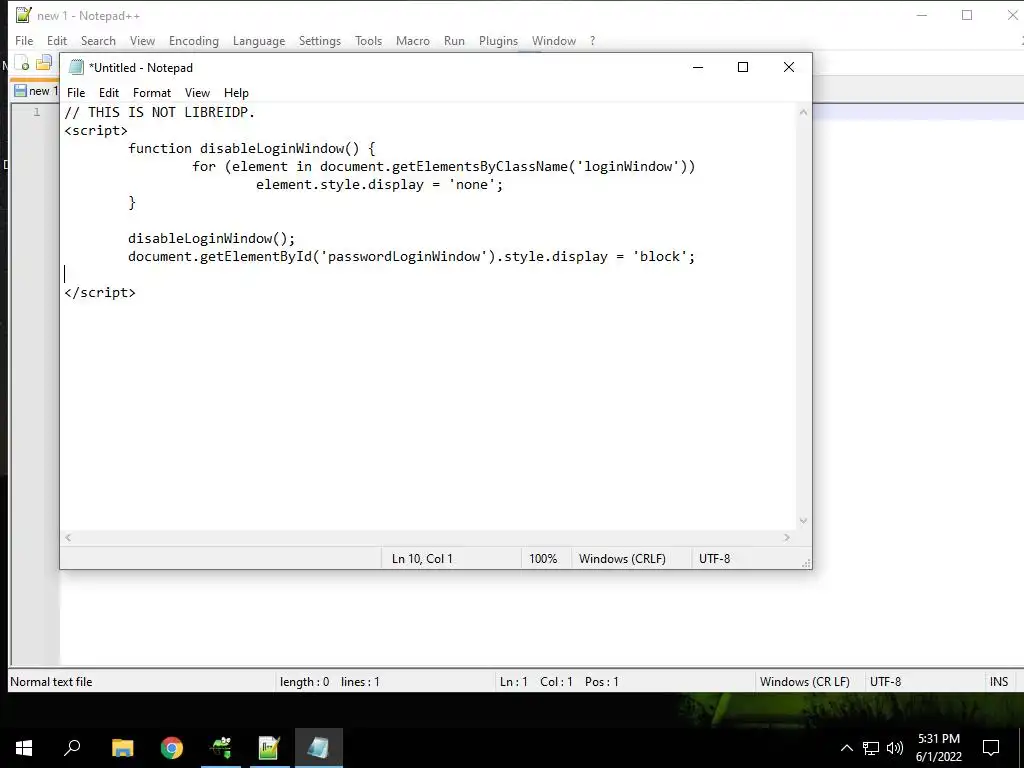Click the 'disableLoginWindow();' call line
The height and width of the screenshot is (768, 1024).
click(212, 238)
